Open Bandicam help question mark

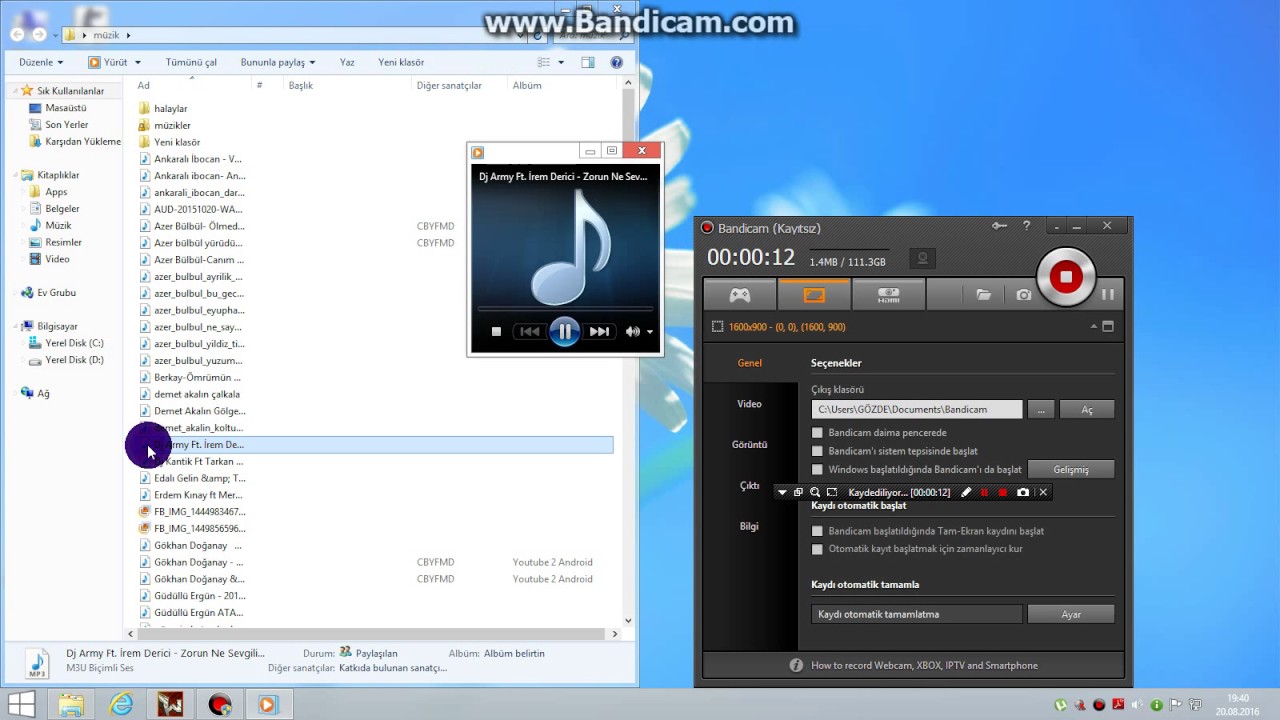1026,226
